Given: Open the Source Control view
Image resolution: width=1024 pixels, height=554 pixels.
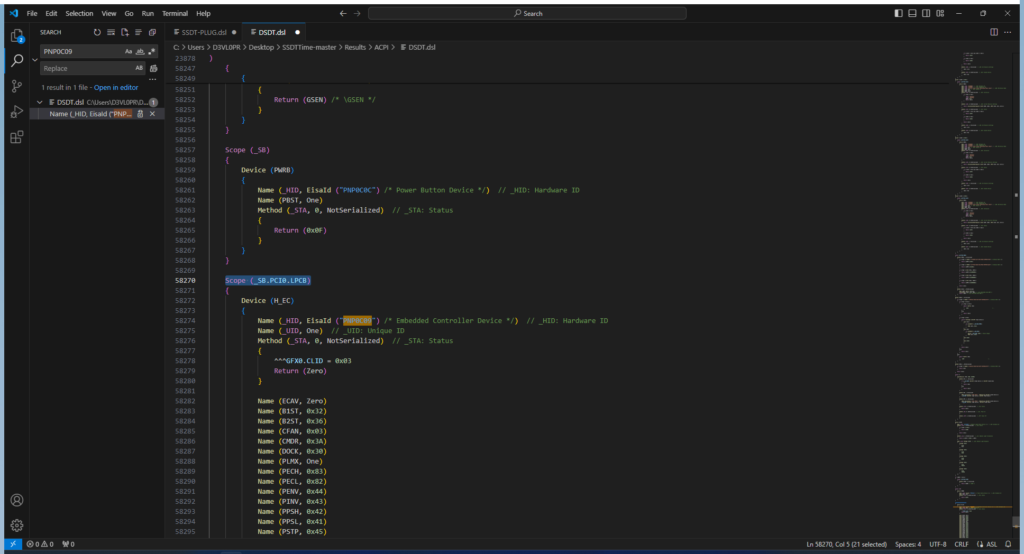Looking at the screenshot, I should [x=17, y=86].
